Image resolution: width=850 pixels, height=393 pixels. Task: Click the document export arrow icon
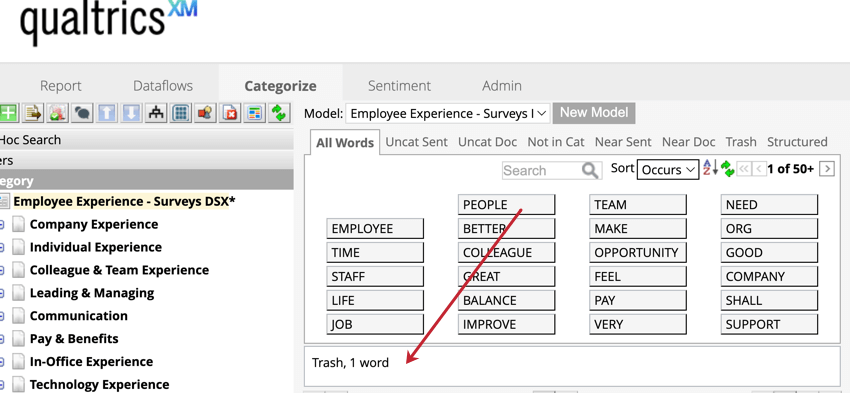pyautogui.click(x=33, y=113)
